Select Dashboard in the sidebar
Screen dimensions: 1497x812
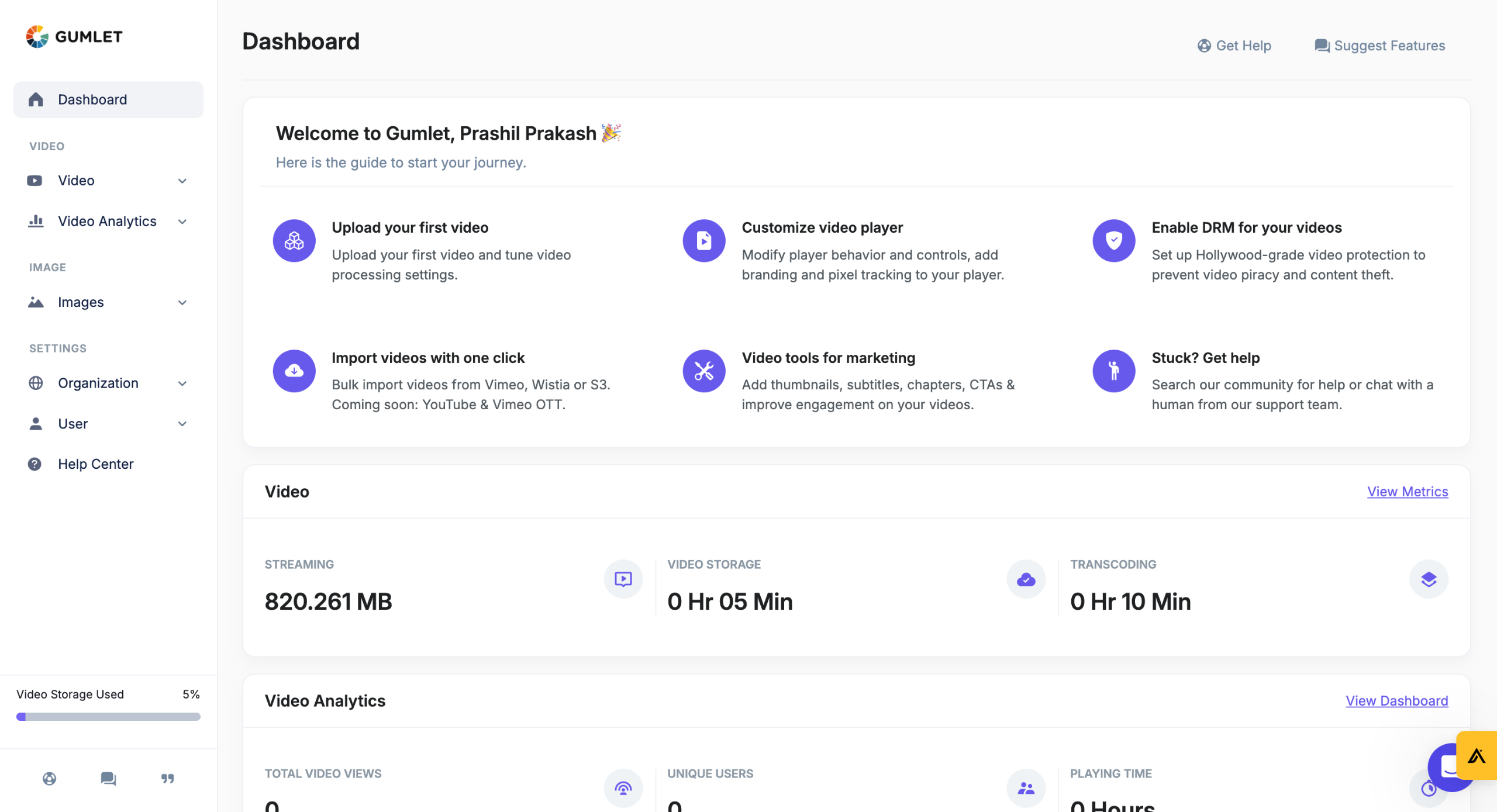click(x=108, y=100)
